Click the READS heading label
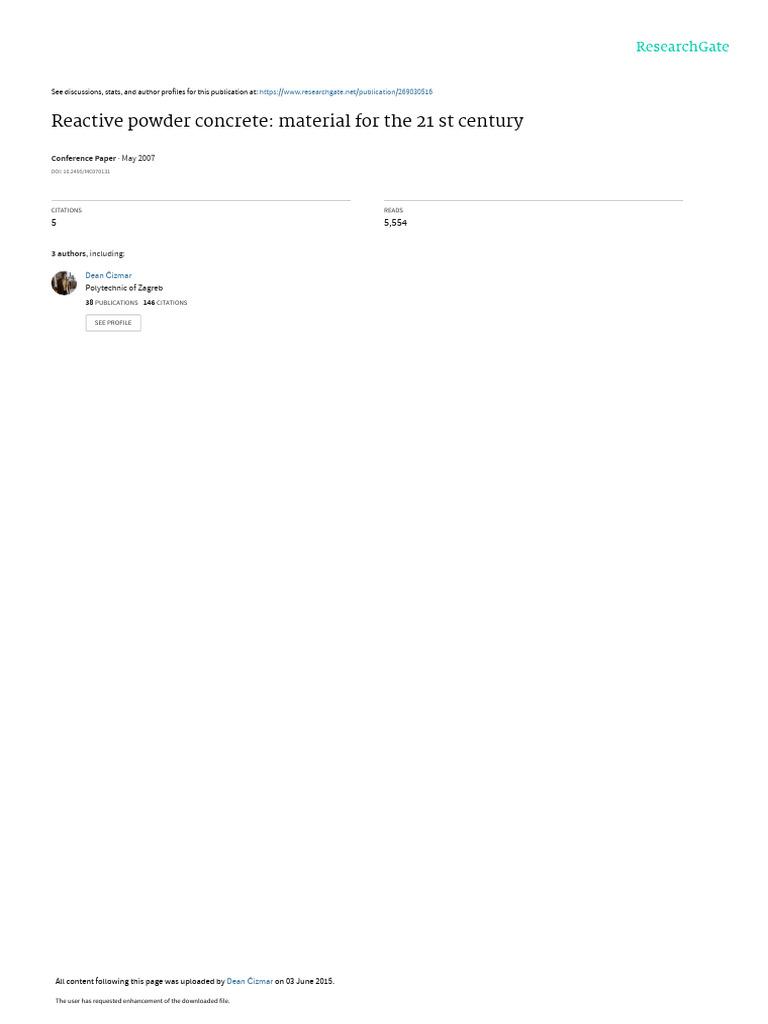 [393, 210]
